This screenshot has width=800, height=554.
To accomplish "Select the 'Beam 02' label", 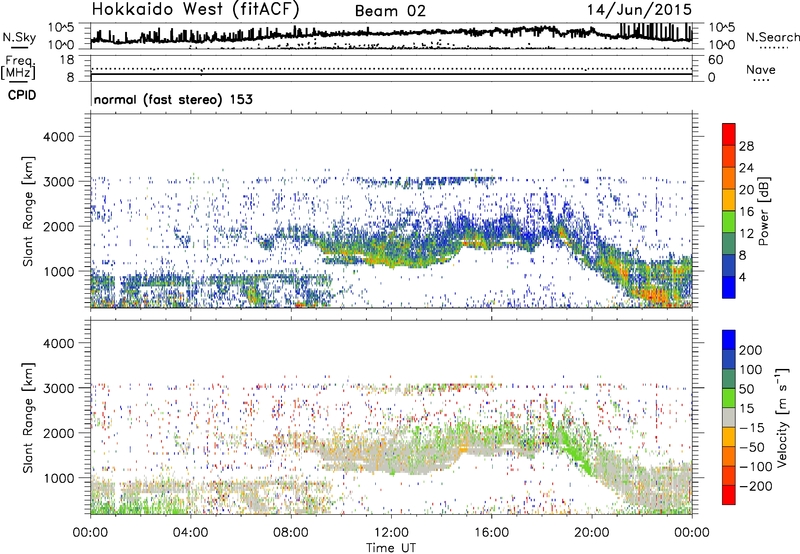I will click(390, 11).
